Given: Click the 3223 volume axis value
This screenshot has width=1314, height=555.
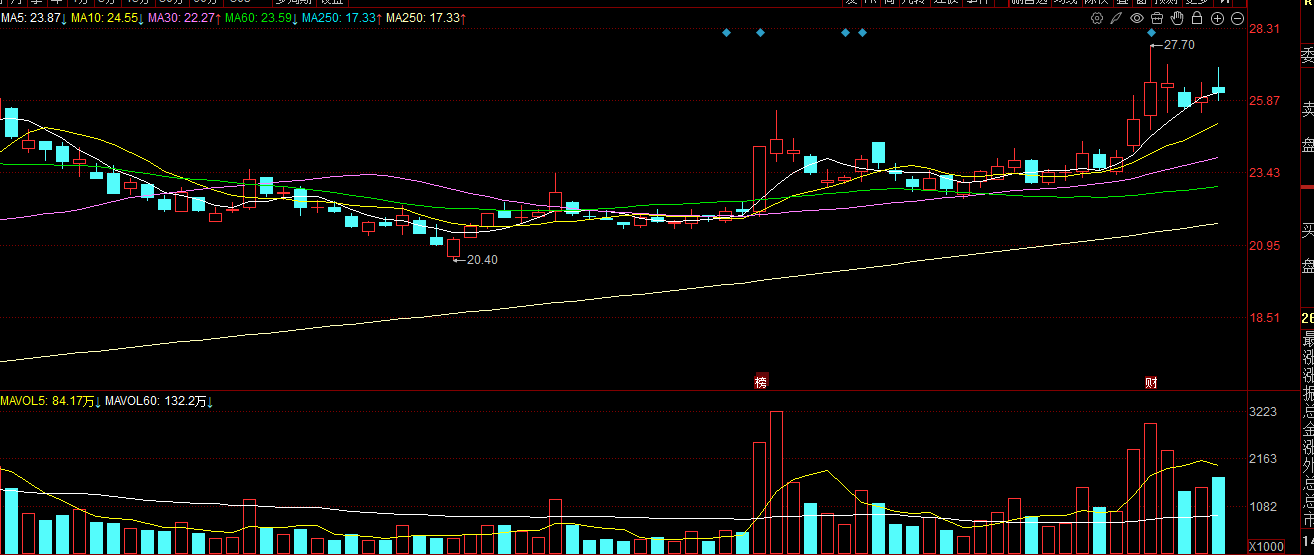Looking at the screenshot, I should coord(1264,411).
